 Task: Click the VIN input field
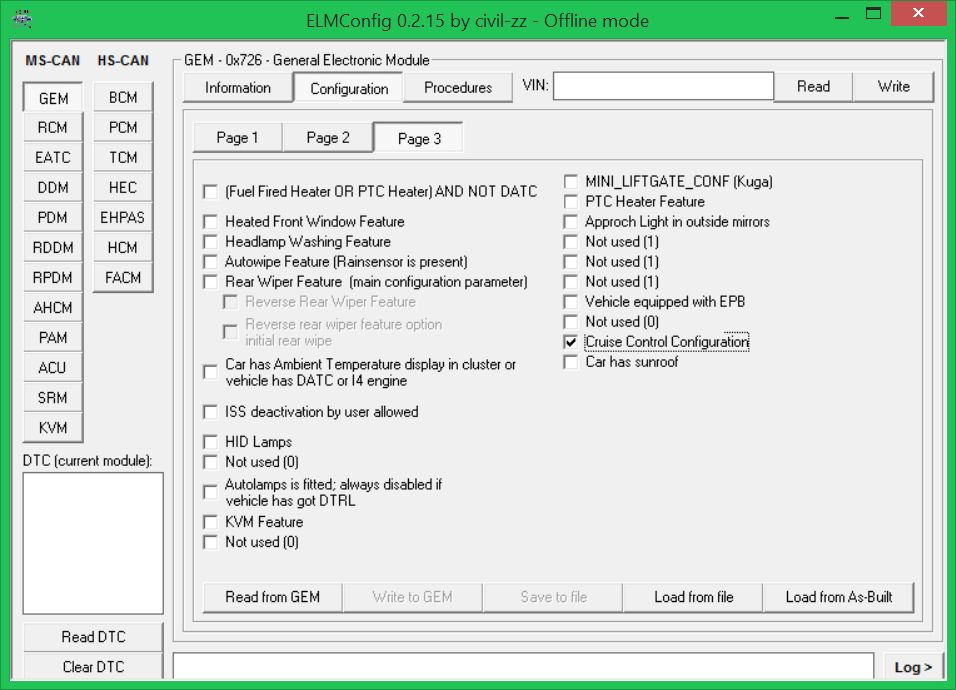[x=663, y=87]
